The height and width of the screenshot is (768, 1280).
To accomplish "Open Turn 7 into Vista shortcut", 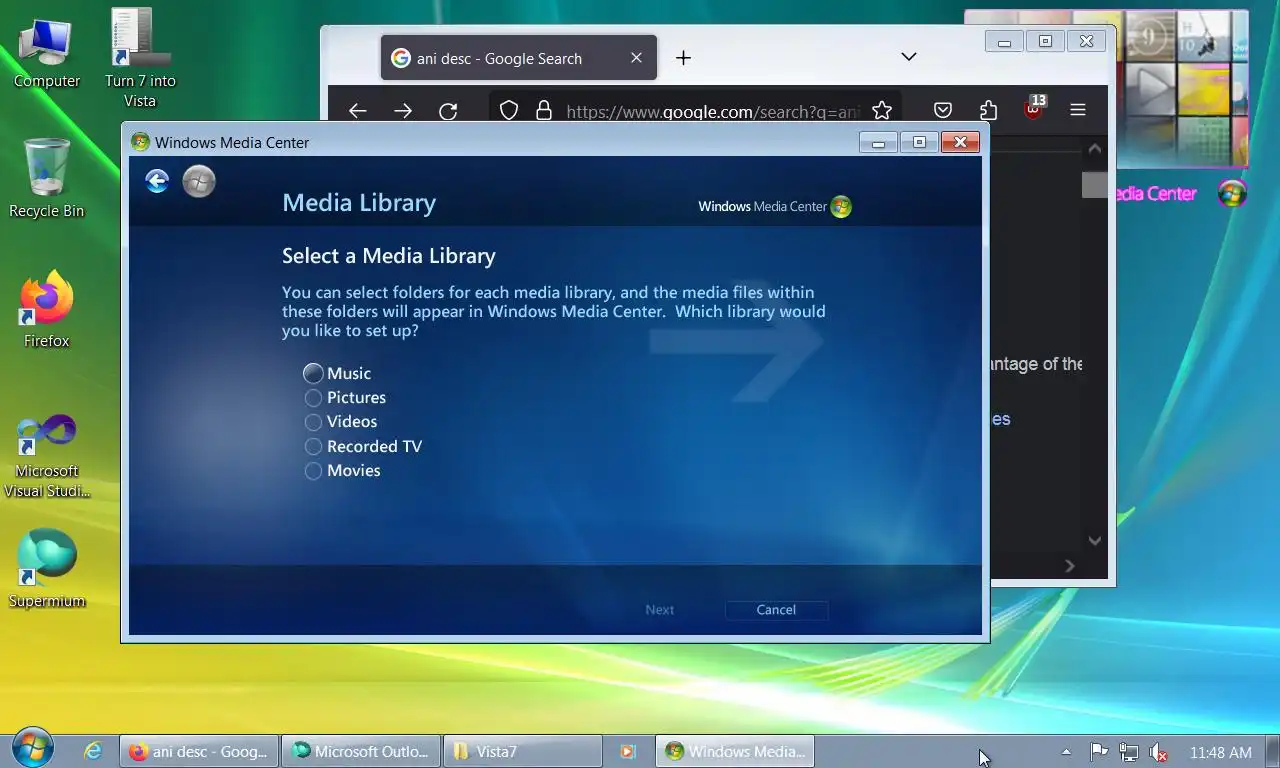I will tap(140, 58).
